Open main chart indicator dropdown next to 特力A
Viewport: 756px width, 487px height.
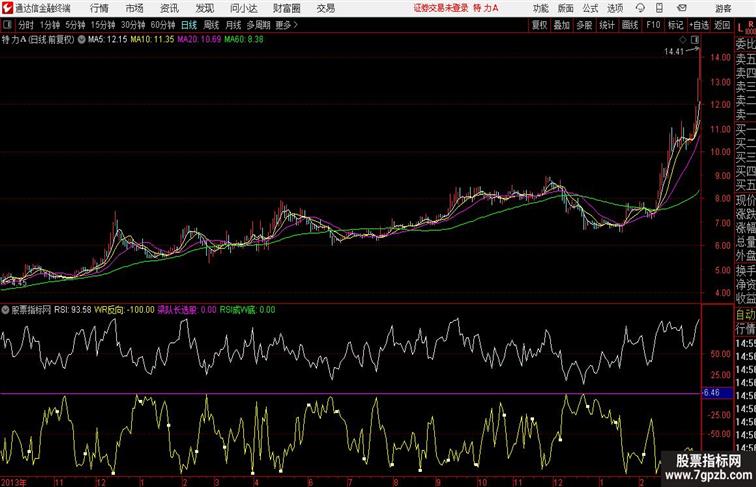[x=81, y=40]
